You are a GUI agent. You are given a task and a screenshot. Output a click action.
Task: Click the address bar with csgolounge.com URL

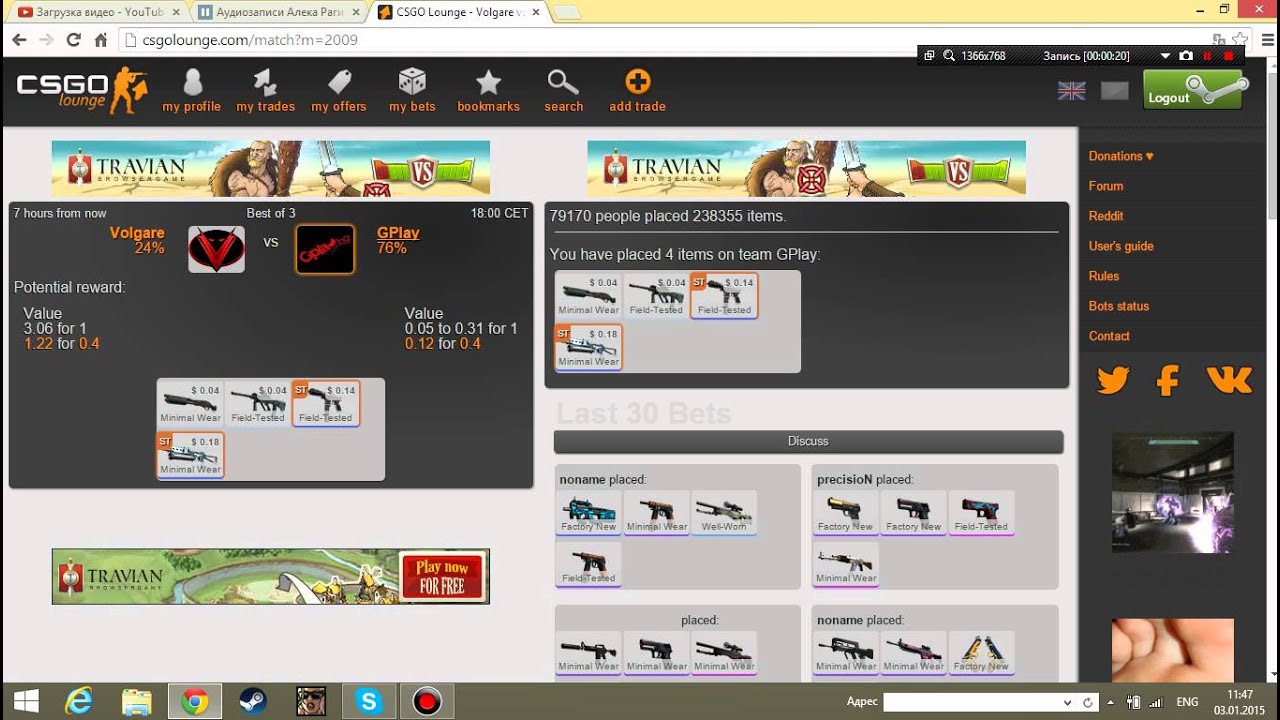click(x=660, y=40)
